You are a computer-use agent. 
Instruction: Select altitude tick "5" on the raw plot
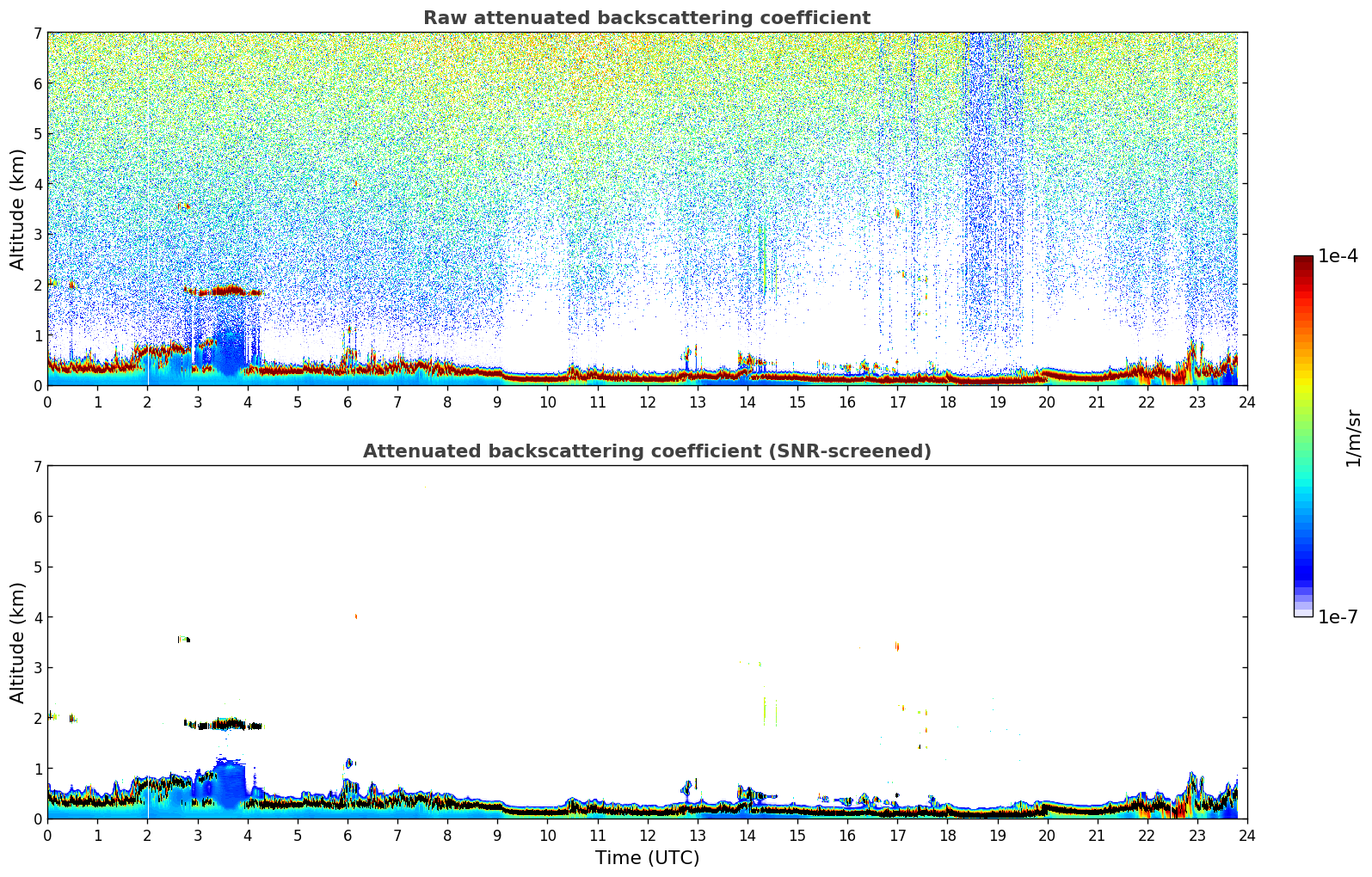(38, 133)
